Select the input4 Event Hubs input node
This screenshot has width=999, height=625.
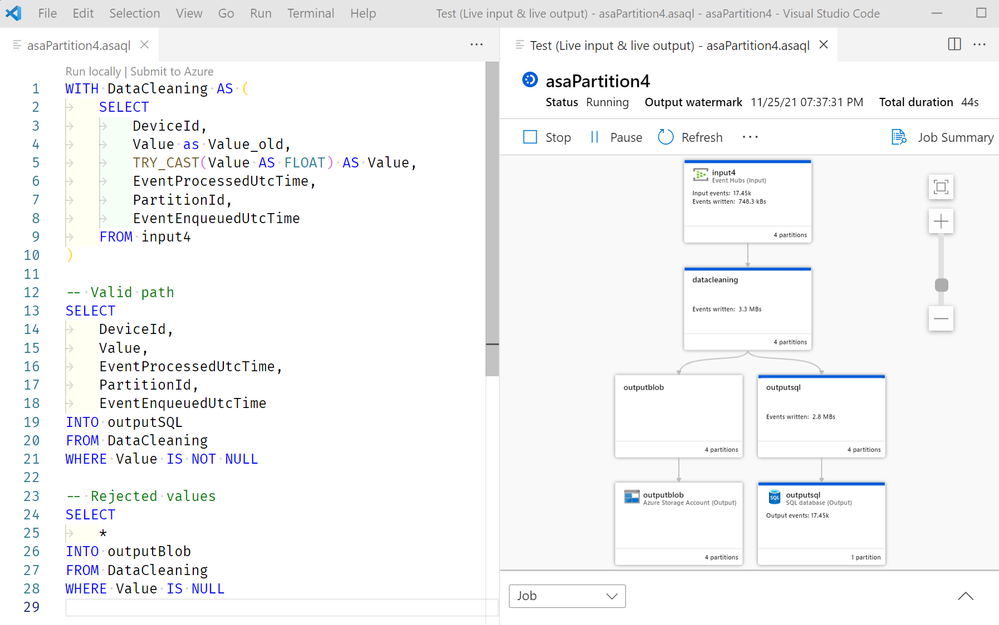747,201
